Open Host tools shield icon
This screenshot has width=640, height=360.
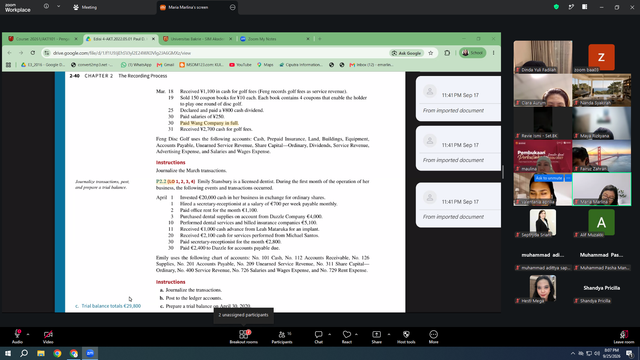point(406,336)
